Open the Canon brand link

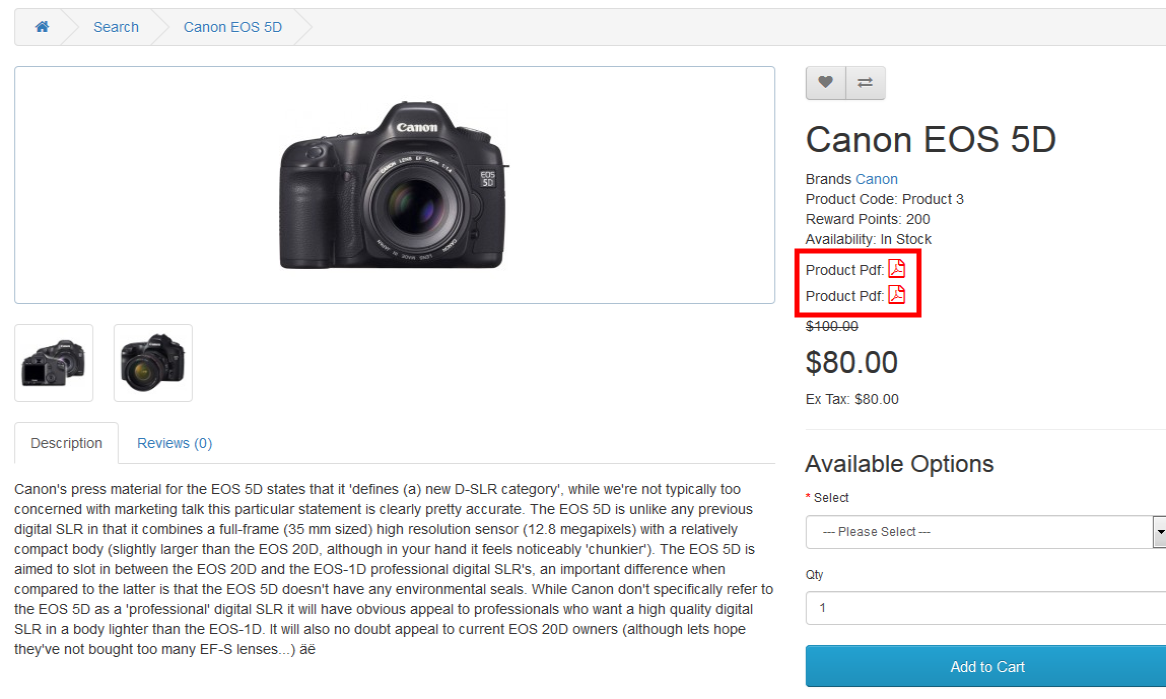click(877, 179)
